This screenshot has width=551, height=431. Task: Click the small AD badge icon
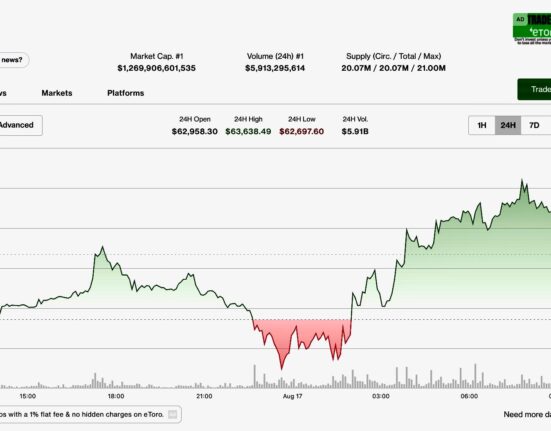pyautogui.click(x=520, y=19)
